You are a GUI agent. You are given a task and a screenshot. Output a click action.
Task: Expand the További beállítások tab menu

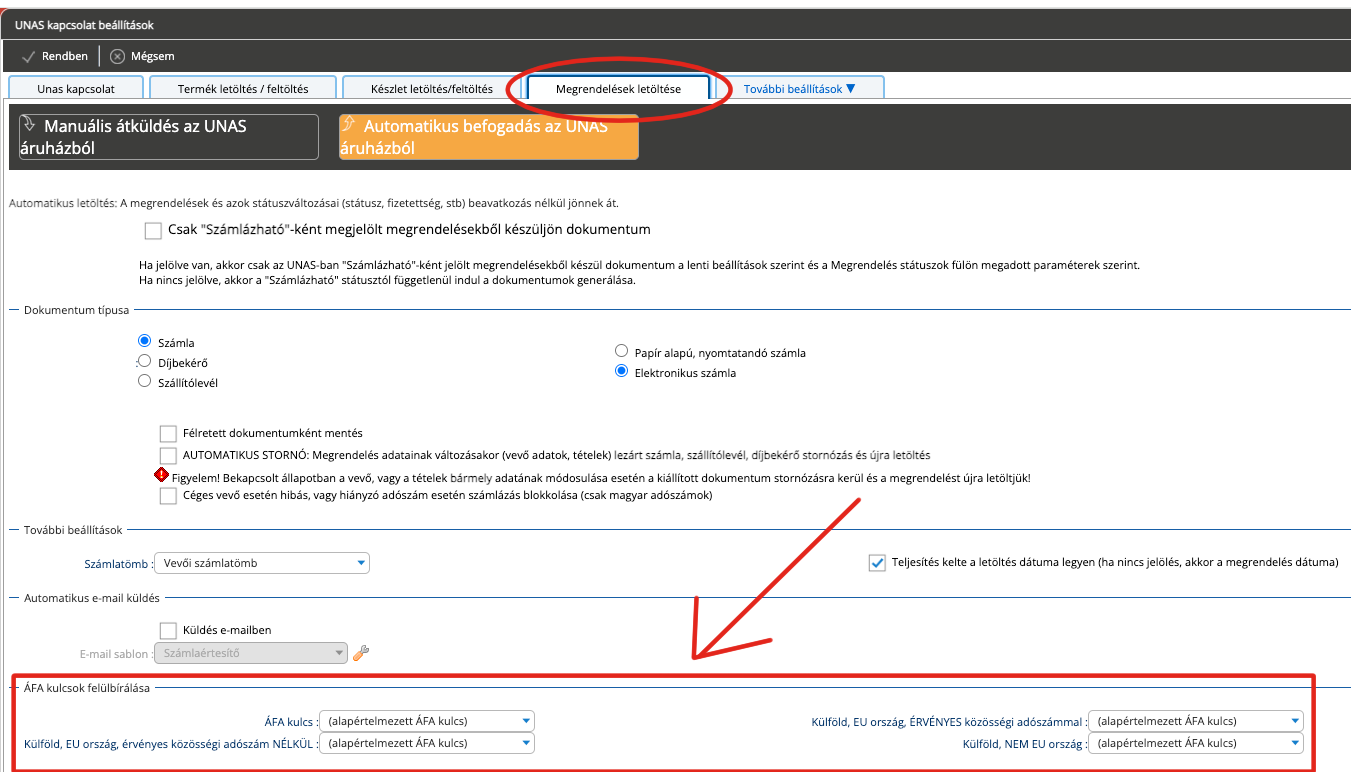(x=799, y=89)
